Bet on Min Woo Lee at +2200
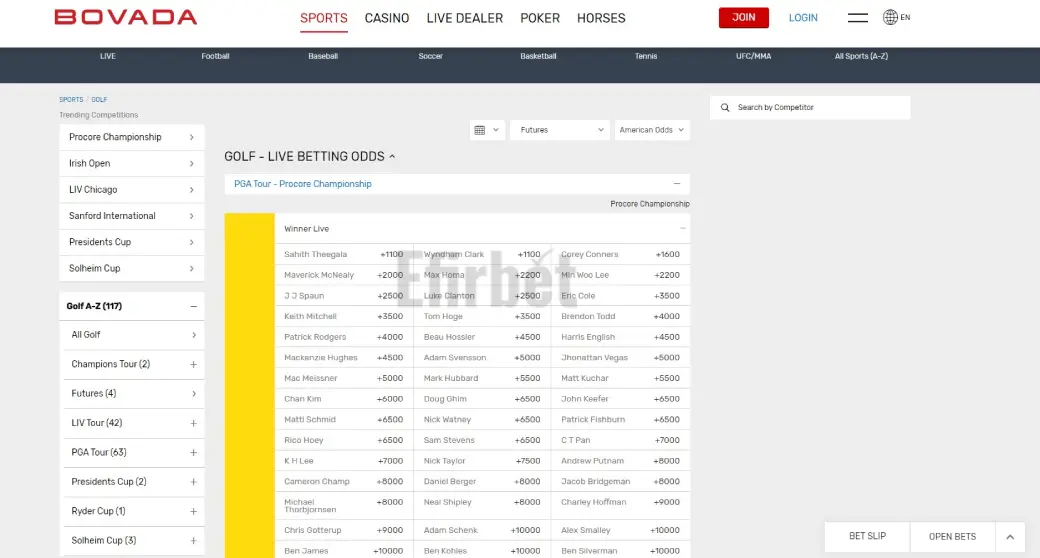 (x=620, y=275)
